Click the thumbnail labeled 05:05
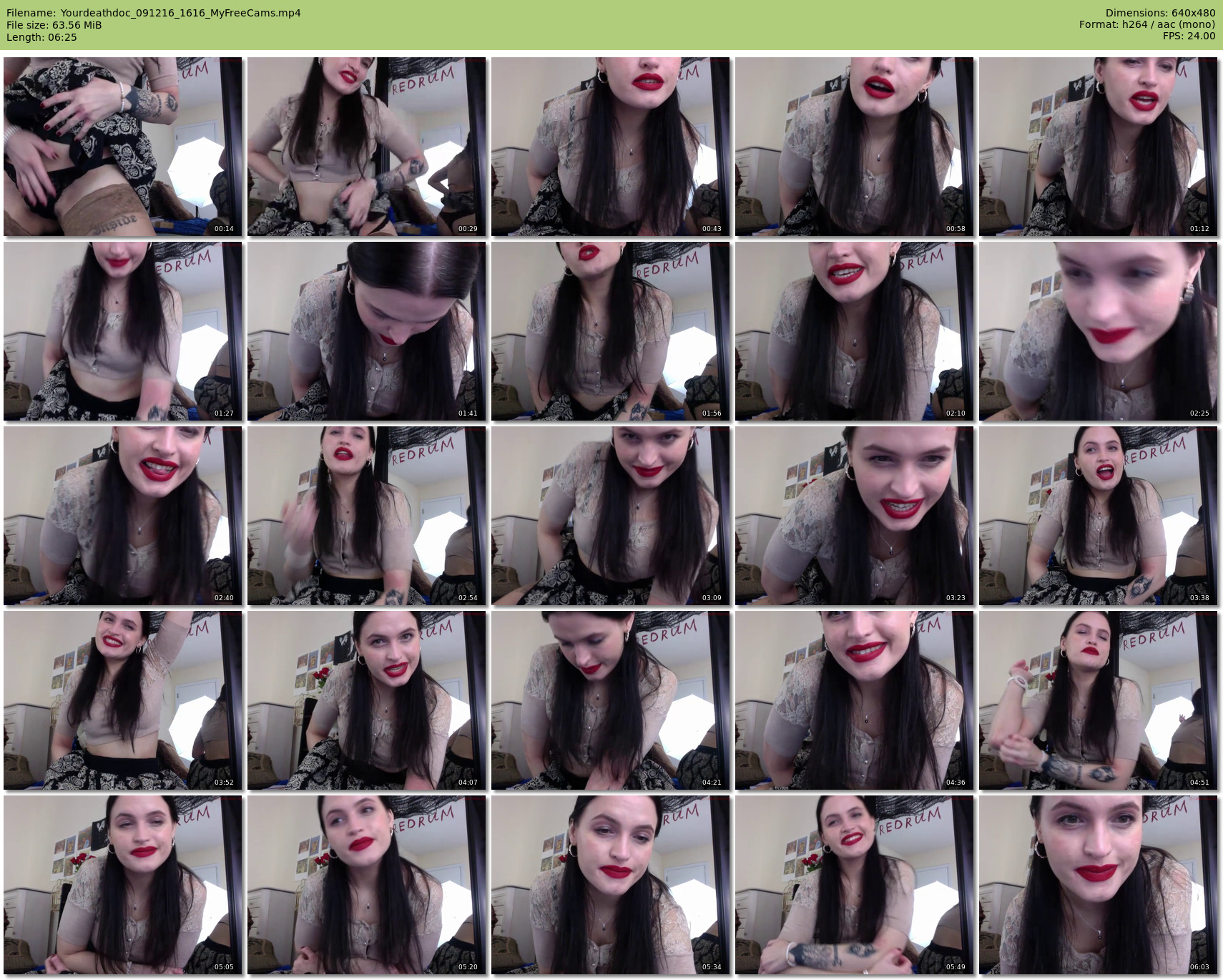Image resolution: width=1223 pixels, height=980 pixels. (122, 885)
